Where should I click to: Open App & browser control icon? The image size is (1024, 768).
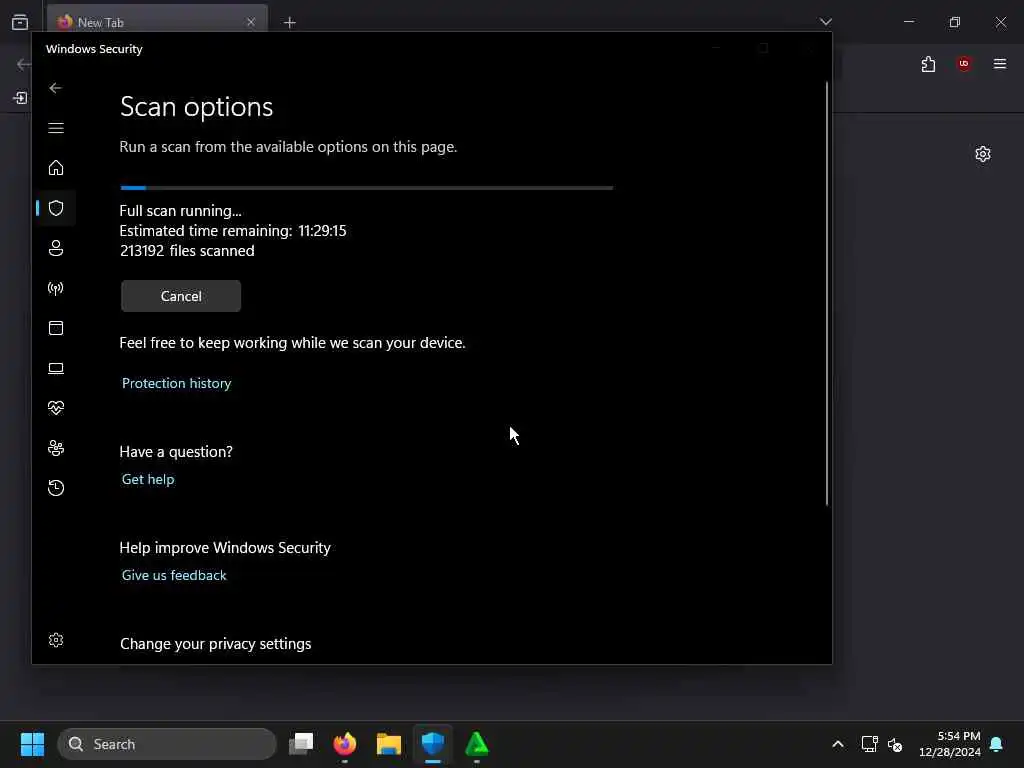coord(56,328)
